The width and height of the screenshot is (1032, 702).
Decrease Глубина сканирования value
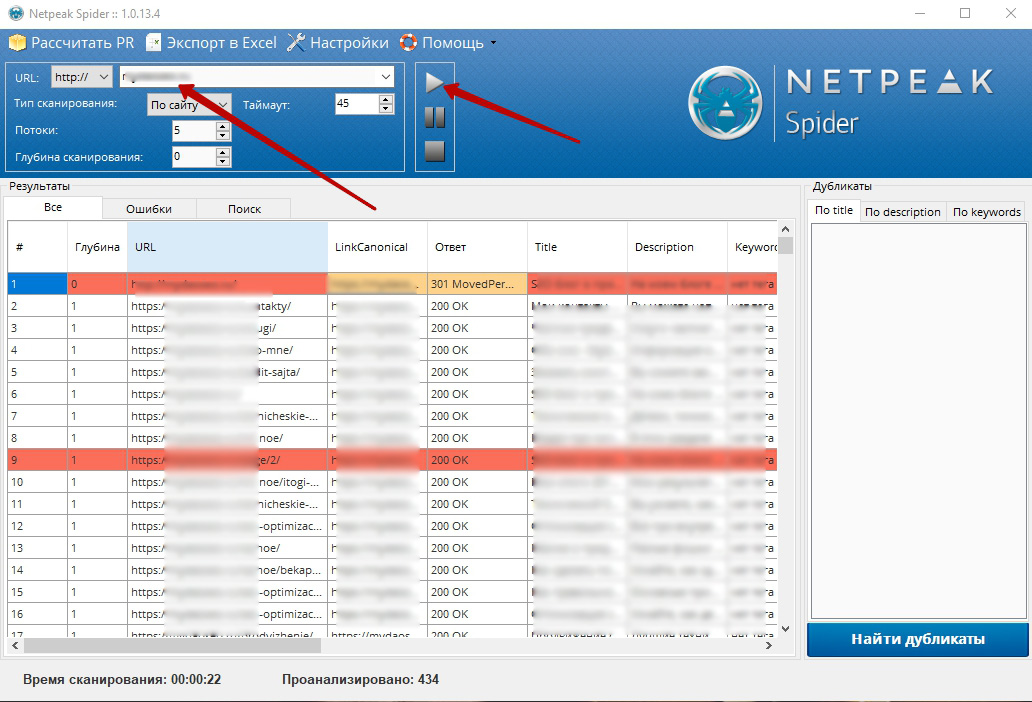click(x=223, y=162)
